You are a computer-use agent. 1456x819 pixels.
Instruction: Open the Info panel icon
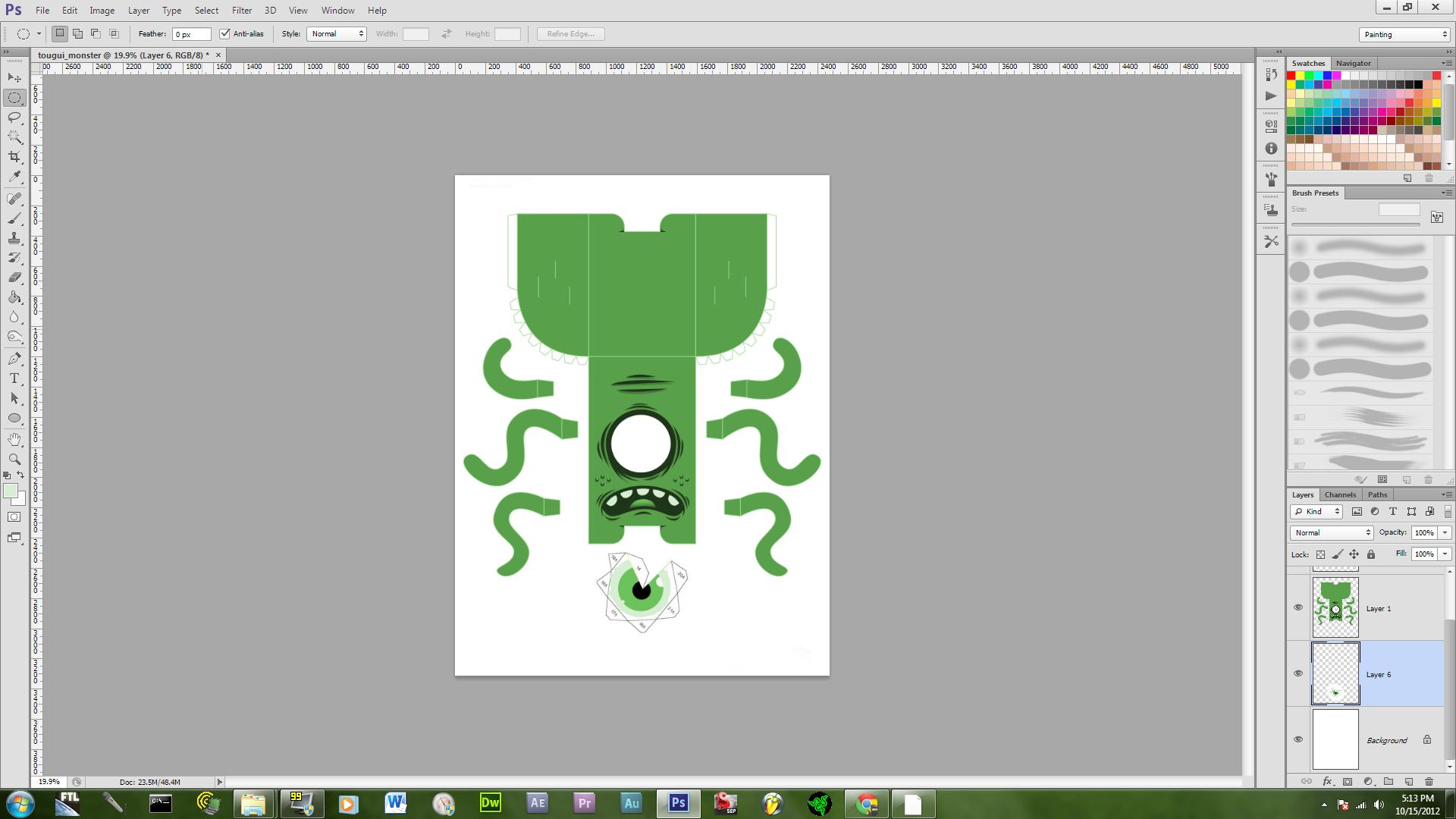click(x=1271, y=149)
